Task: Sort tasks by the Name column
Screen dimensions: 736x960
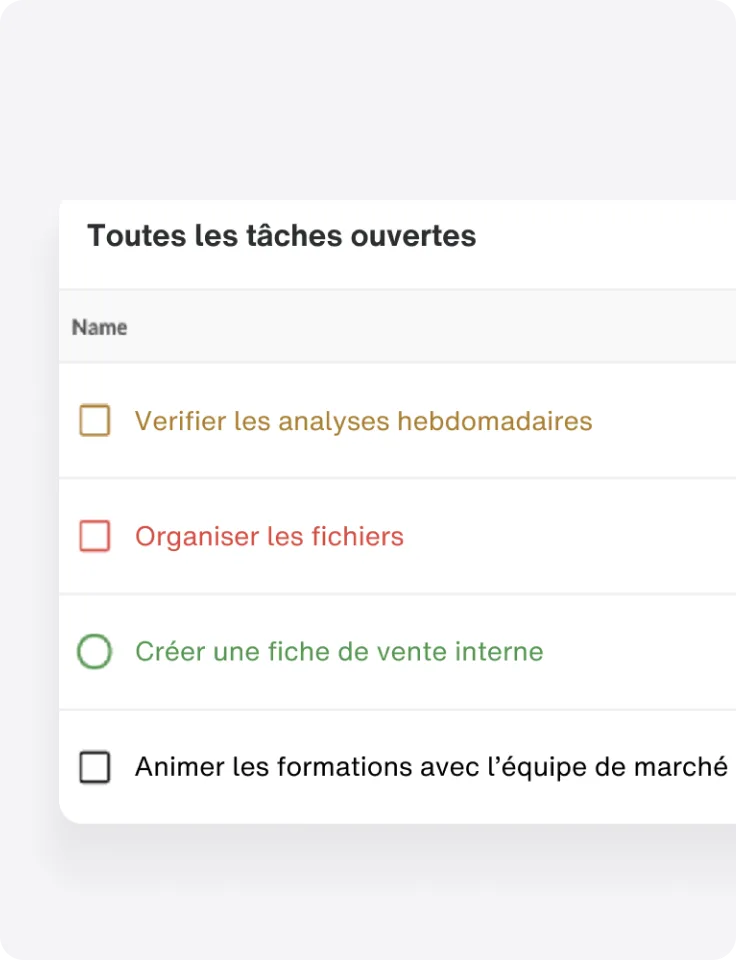Action: point(99,327)
